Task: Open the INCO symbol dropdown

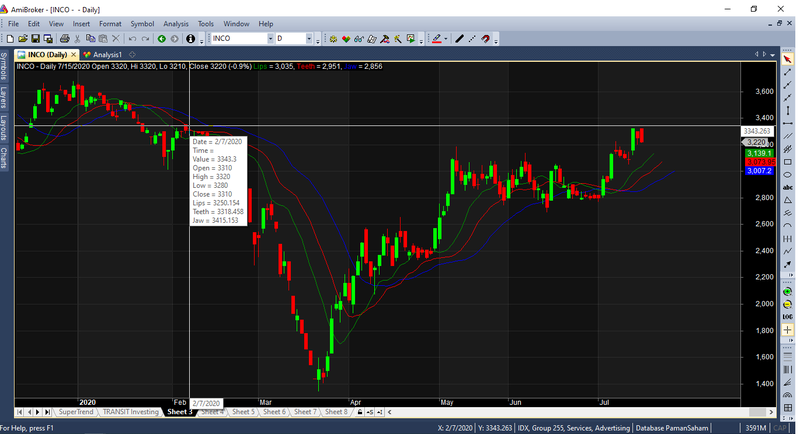Action: (x=270, y=39)
